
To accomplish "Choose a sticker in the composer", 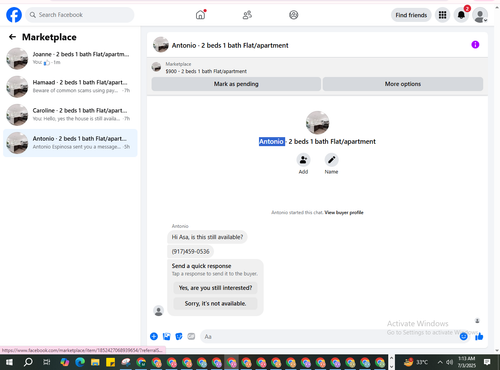I will tap(179, 336).
